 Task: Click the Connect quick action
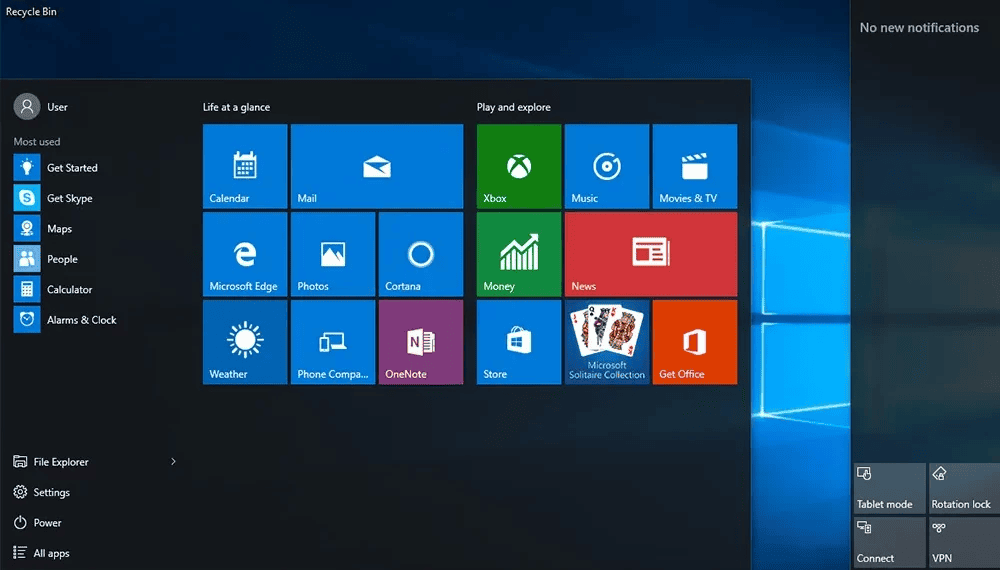890,542
